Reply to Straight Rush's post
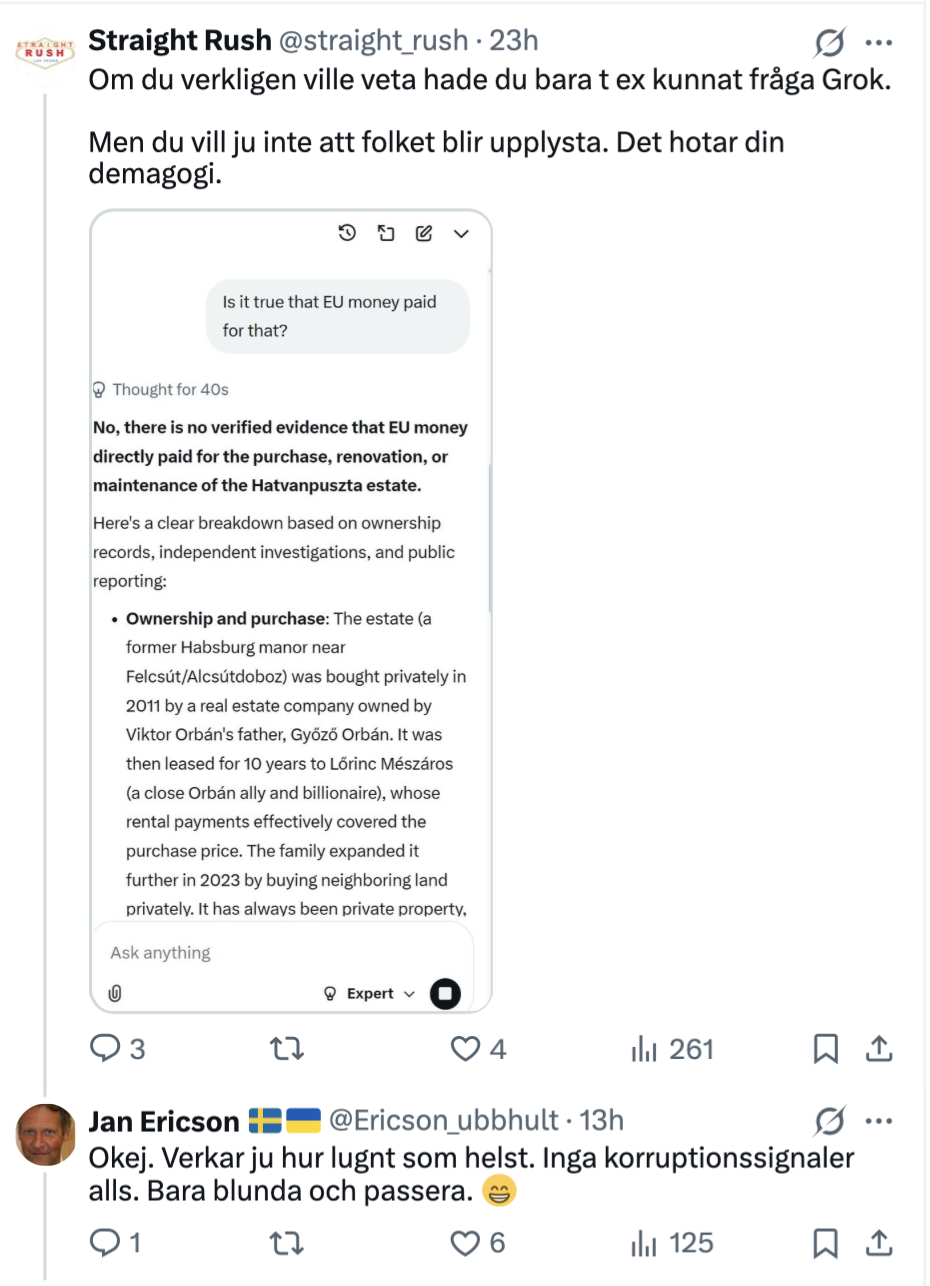The width and height of the screenshot is (930, 1286). pyautogui.click(x=106, y=1048)
